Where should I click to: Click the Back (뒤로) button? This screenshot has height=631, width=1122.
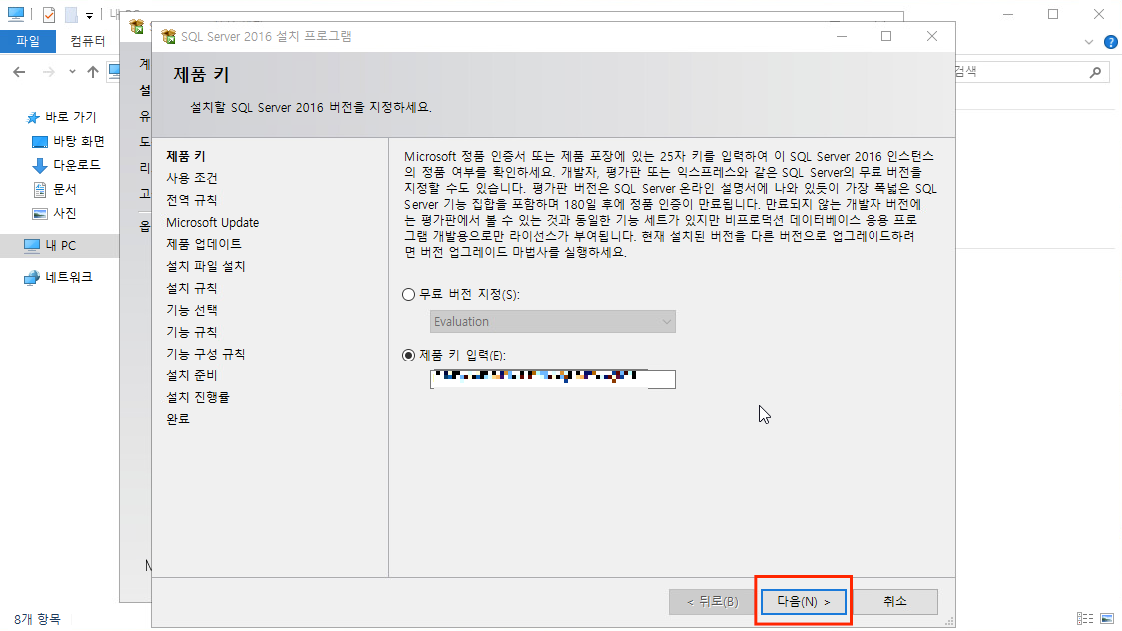coord(713,602)
